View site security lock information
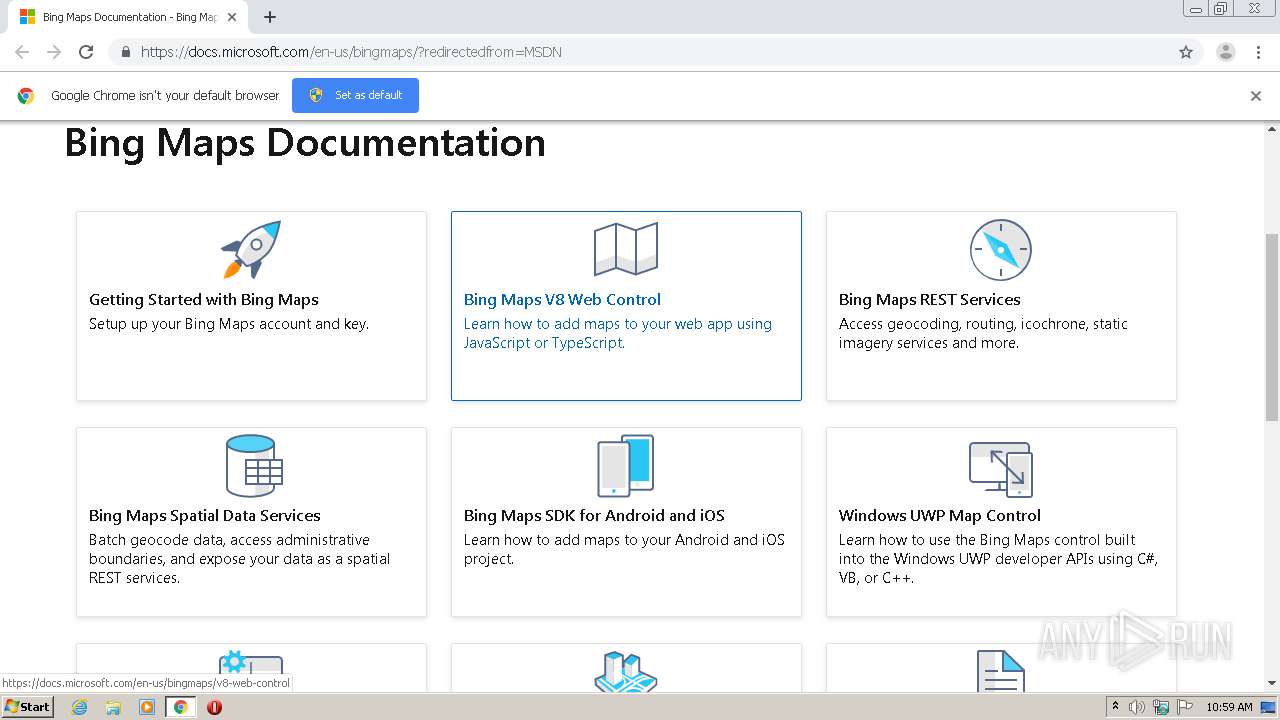Image resolution: width=1280 pixels, height=720 pixels. 125,52
